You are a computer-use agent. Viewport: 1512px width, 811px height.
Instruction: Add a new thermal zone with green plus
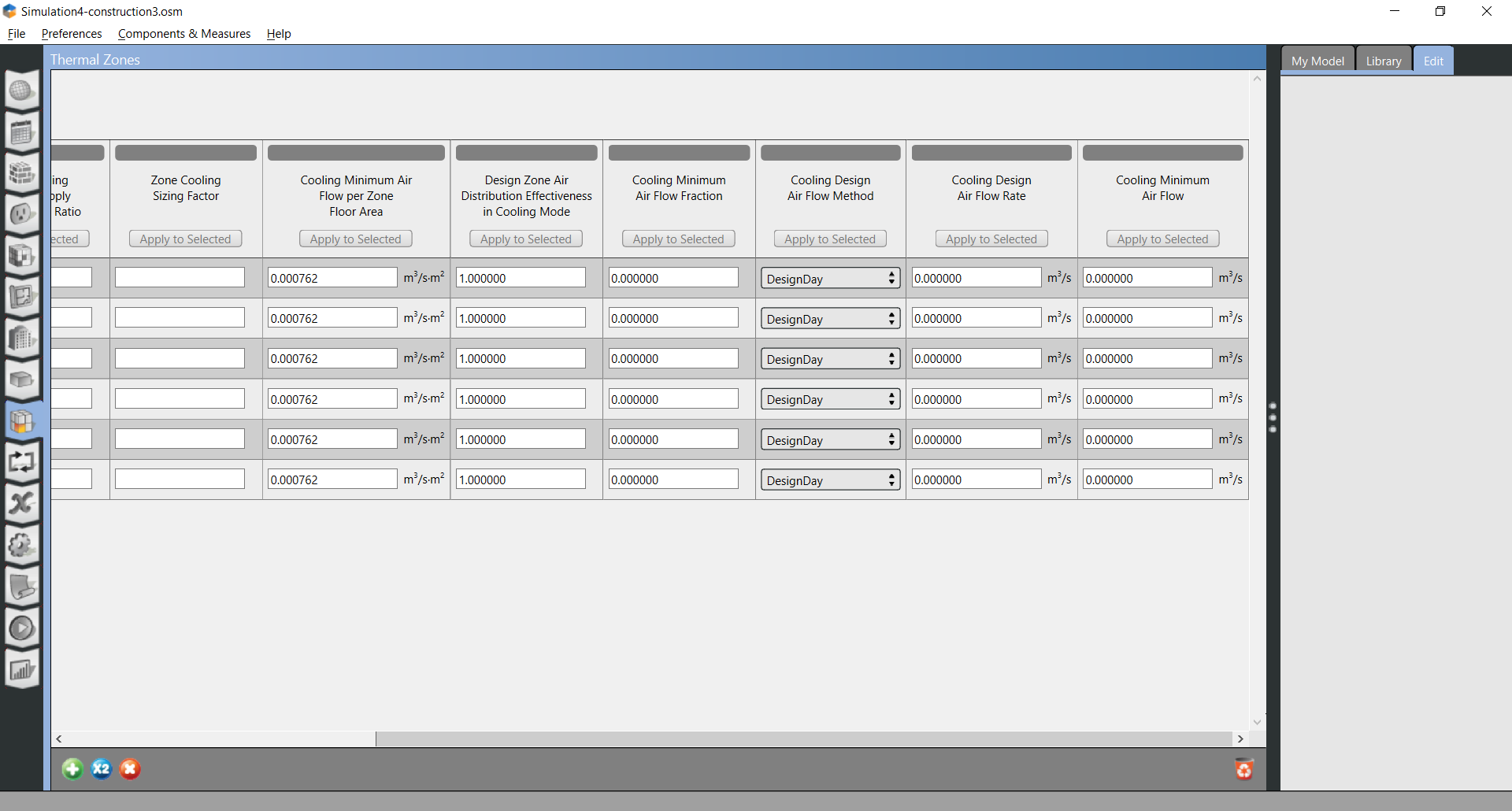coord(72,768)
